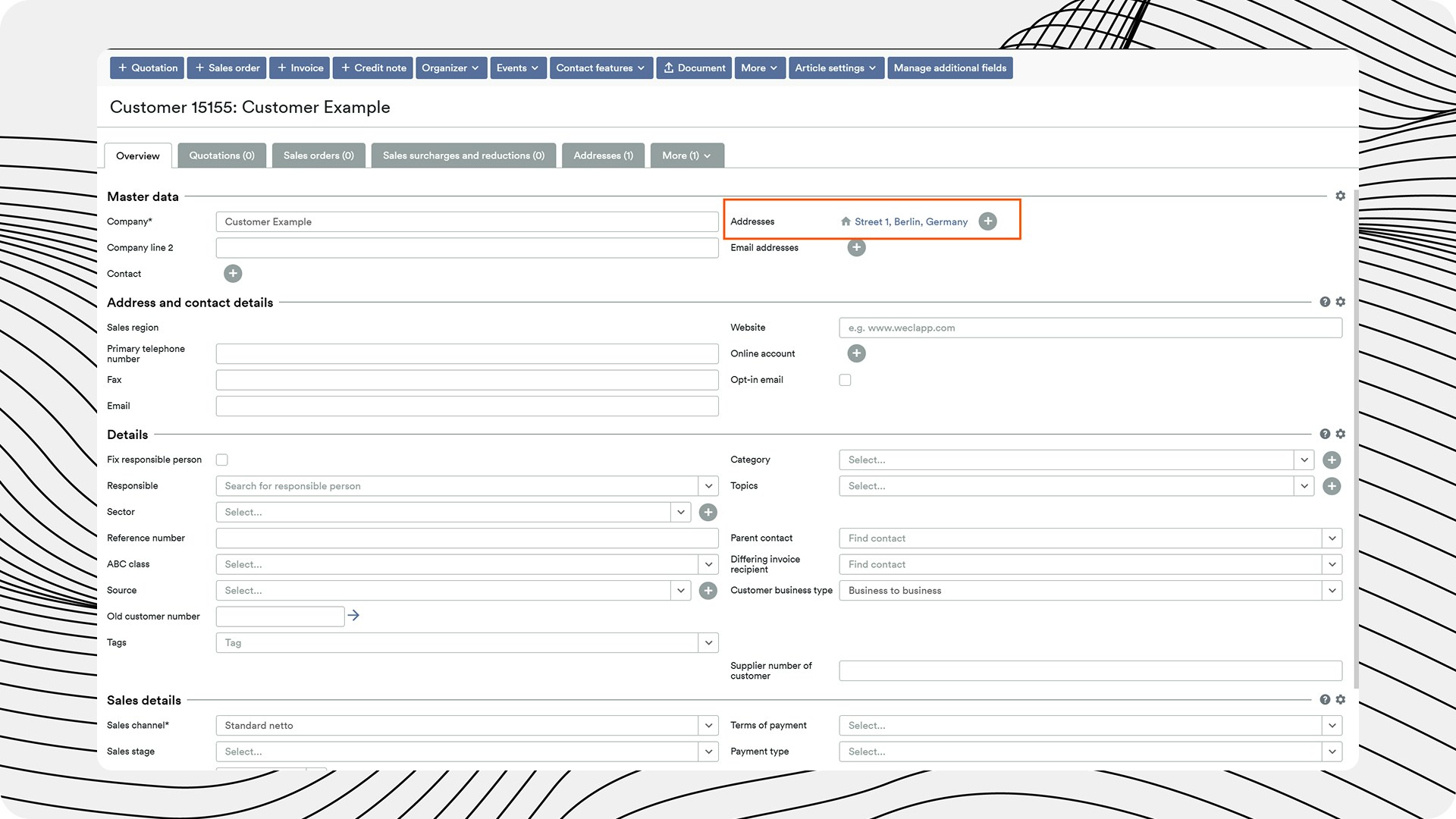
Task: Add an online account with plus icon
Action: [856, 353]
